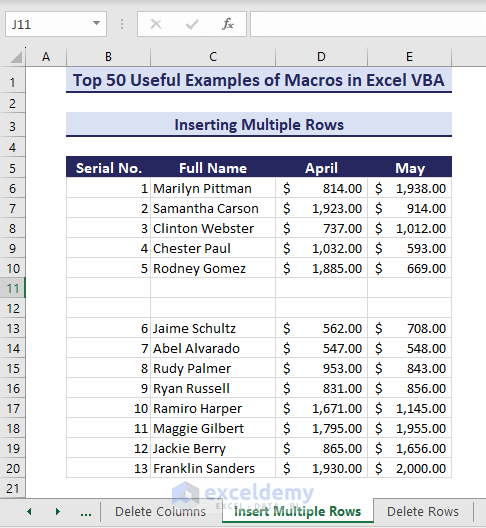
Task: Click May value 593.00
Action: click(x=410, y=248)
